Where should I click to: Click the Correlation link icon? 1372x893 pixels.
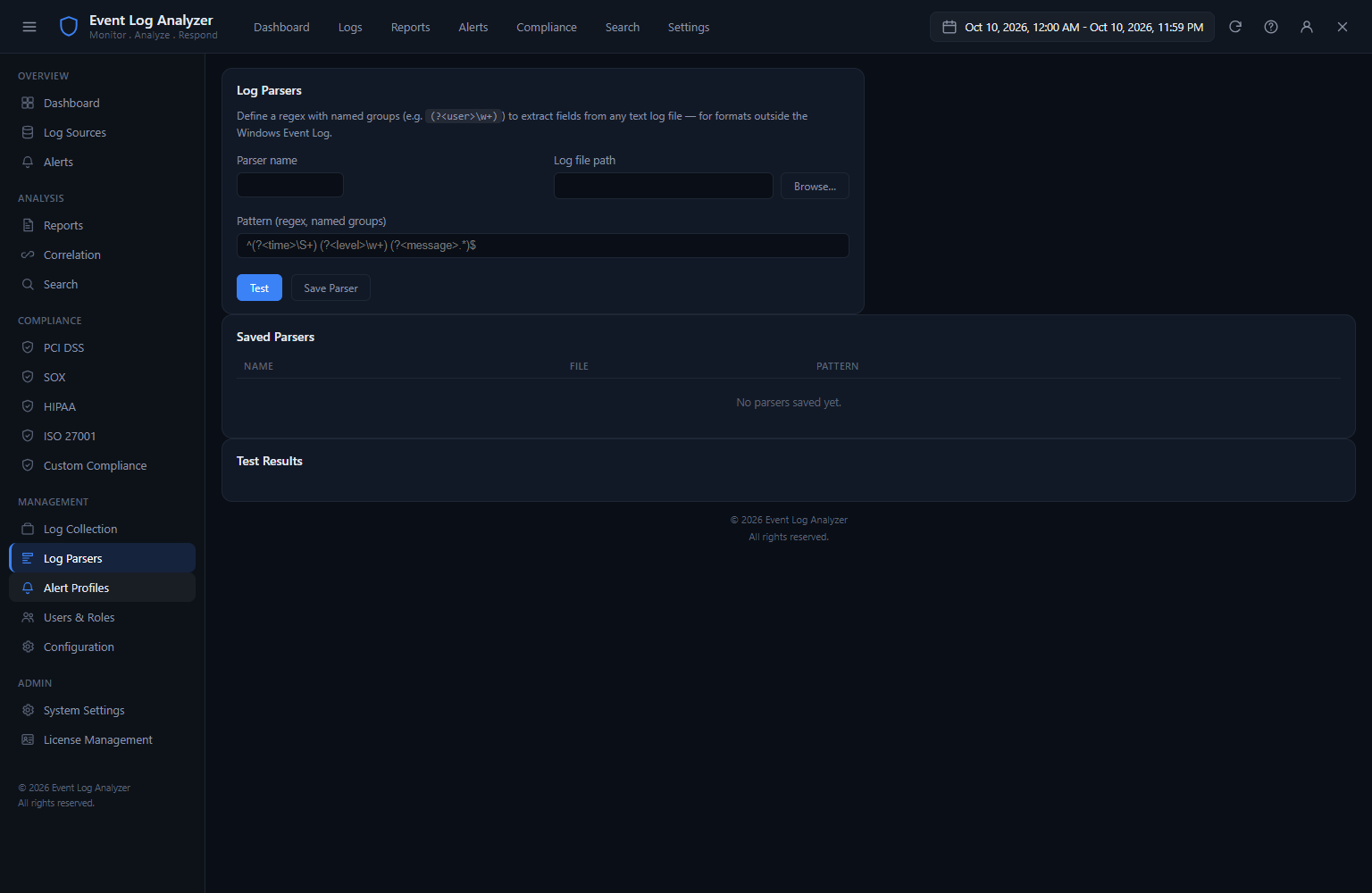28,255
